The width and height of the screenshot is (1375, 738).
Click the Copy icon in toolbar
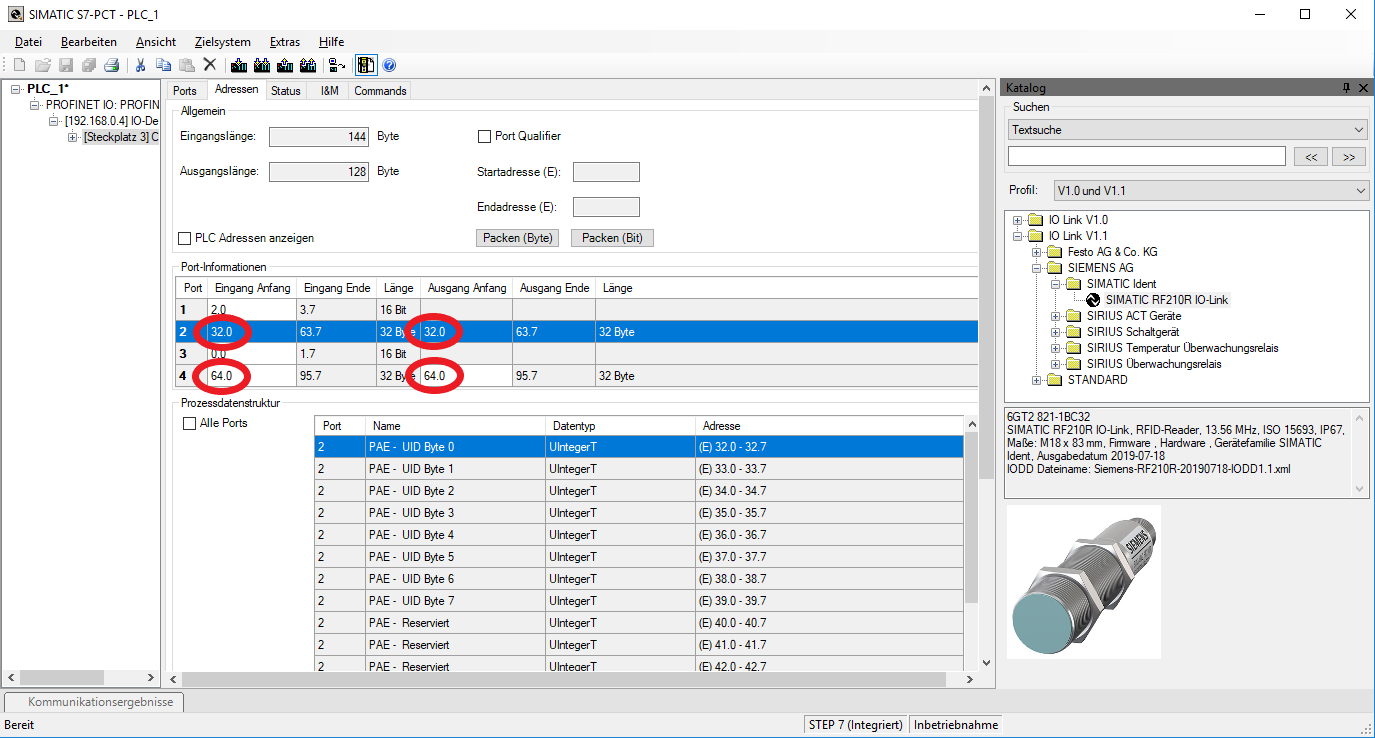(x=163, y=65)
